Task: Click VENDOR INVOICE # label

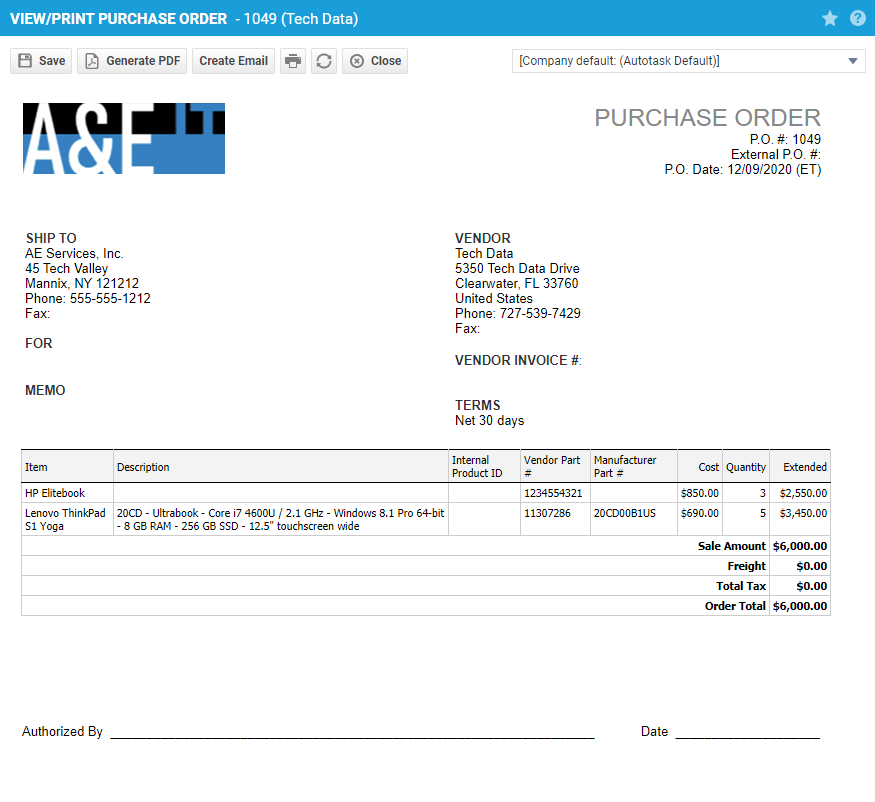Action: [518, 361]
